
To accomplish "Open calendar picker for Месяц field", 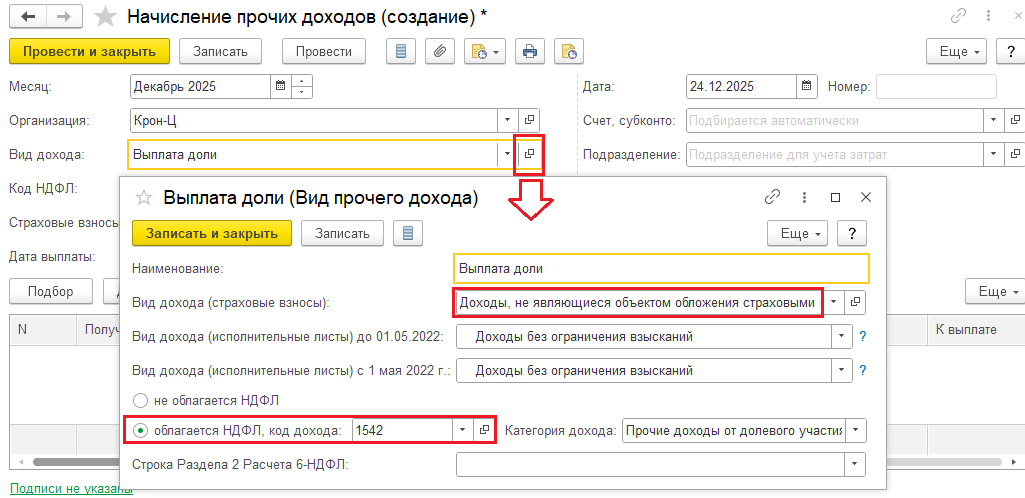I will tap(280, 86).
